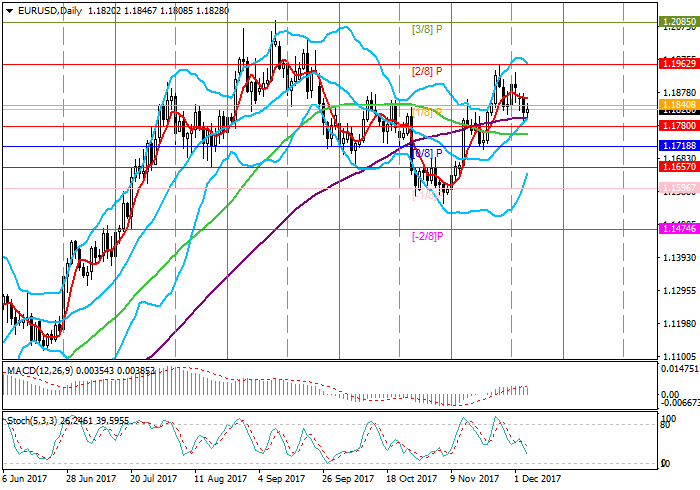Click the 9 Nov 2017 date label
The image size is (700, 490).
(475, 479)
